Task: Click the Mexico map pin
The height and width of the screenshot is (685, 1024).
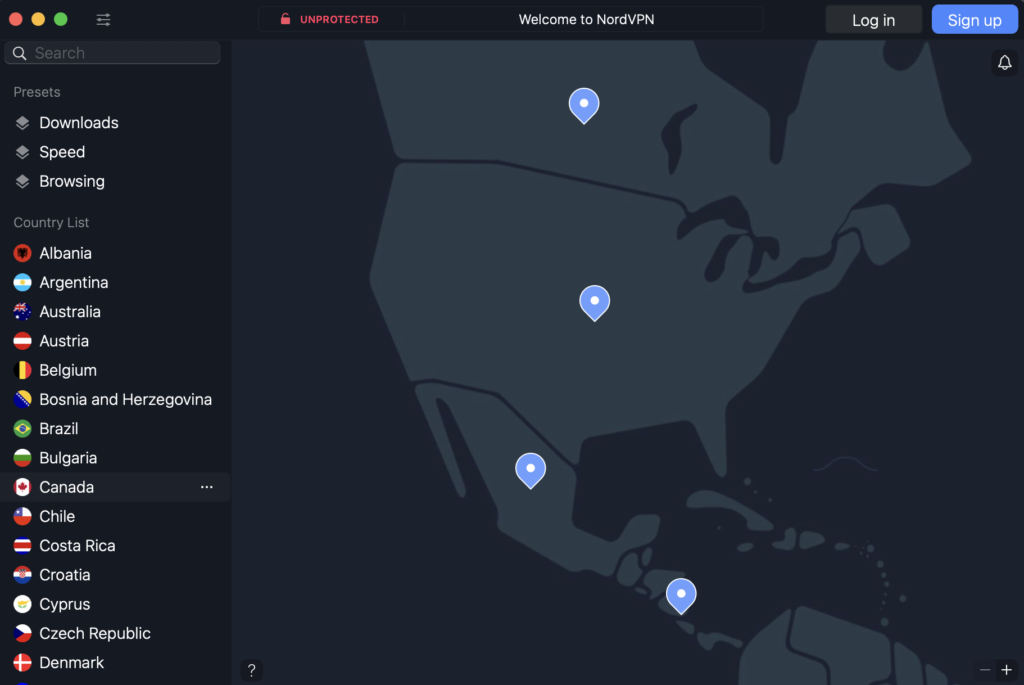Action: click(530, 470)
